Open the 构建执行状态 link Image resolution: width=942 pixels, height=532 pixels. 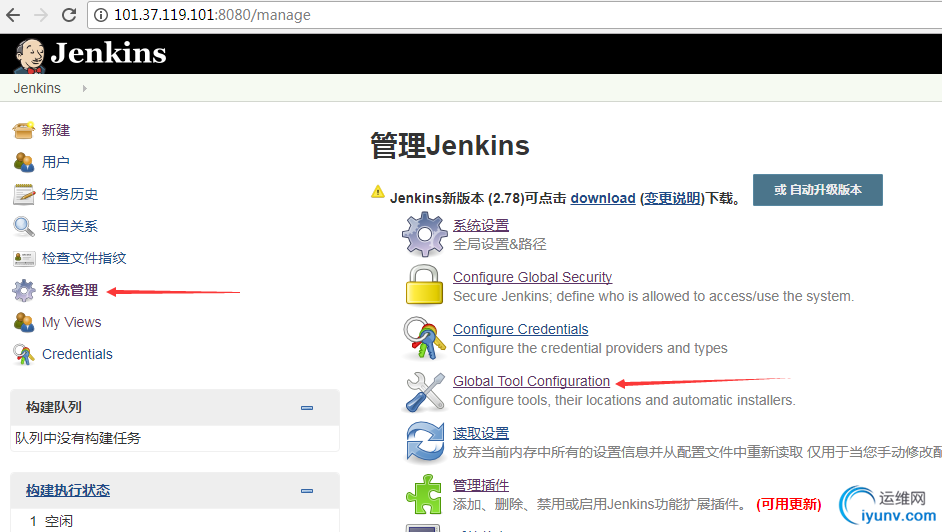[68, 491]
